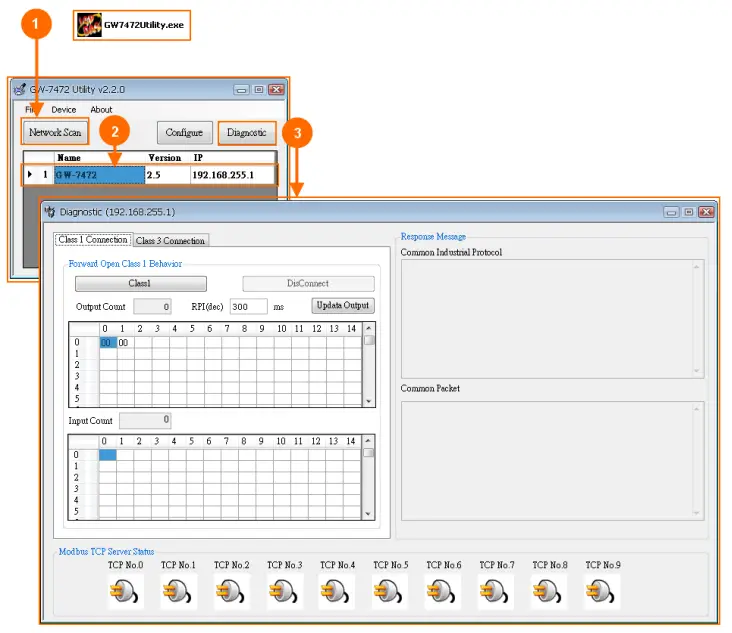Viewport: 732px width, 633px height.
Task: Click the input grid scrollbar thumb
Action: (x=368, y=453)
